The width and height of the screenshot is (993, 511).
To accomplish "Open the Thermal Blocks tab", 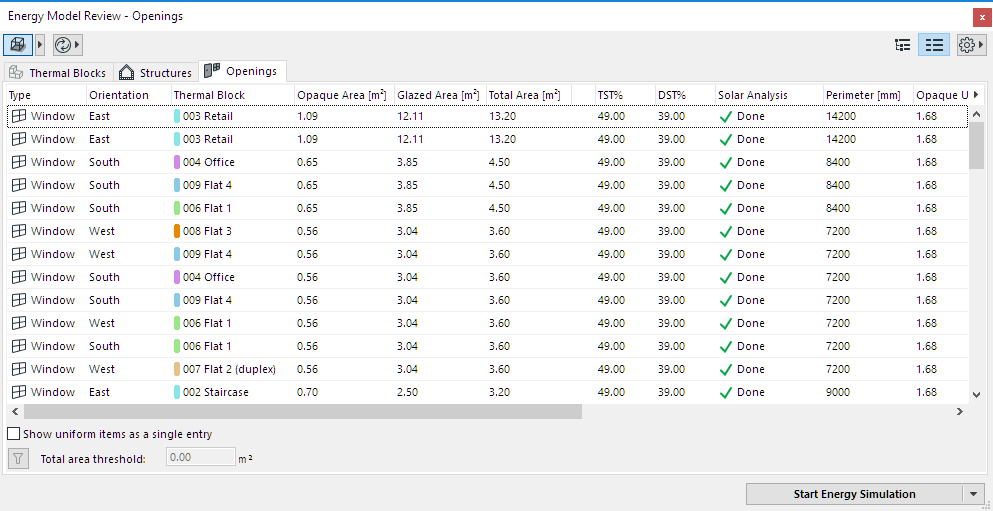I will pyautogui.click(x=58, y=72).
